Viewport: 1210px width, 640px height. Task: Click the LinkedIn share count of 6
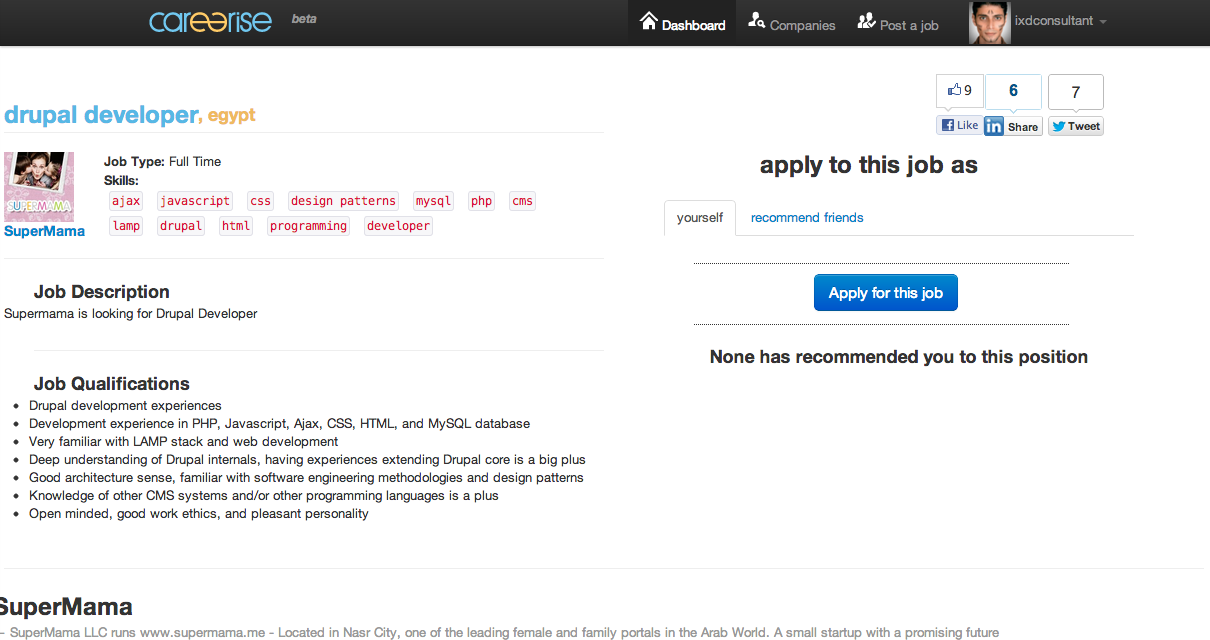pyautogui.click(x=1013, y=91)
